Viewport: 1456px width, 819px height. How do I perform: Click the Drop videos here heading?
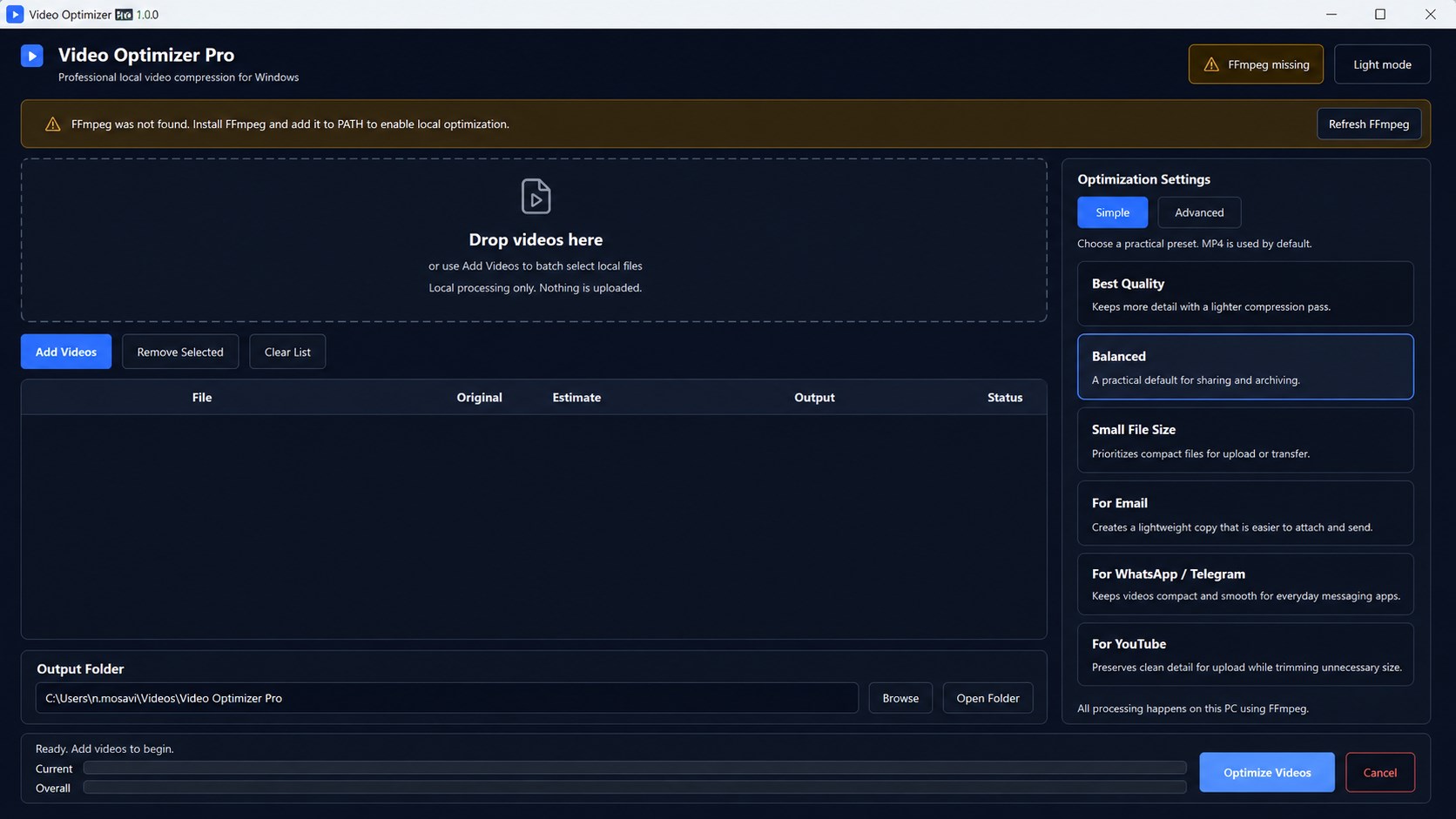(536, 239)
